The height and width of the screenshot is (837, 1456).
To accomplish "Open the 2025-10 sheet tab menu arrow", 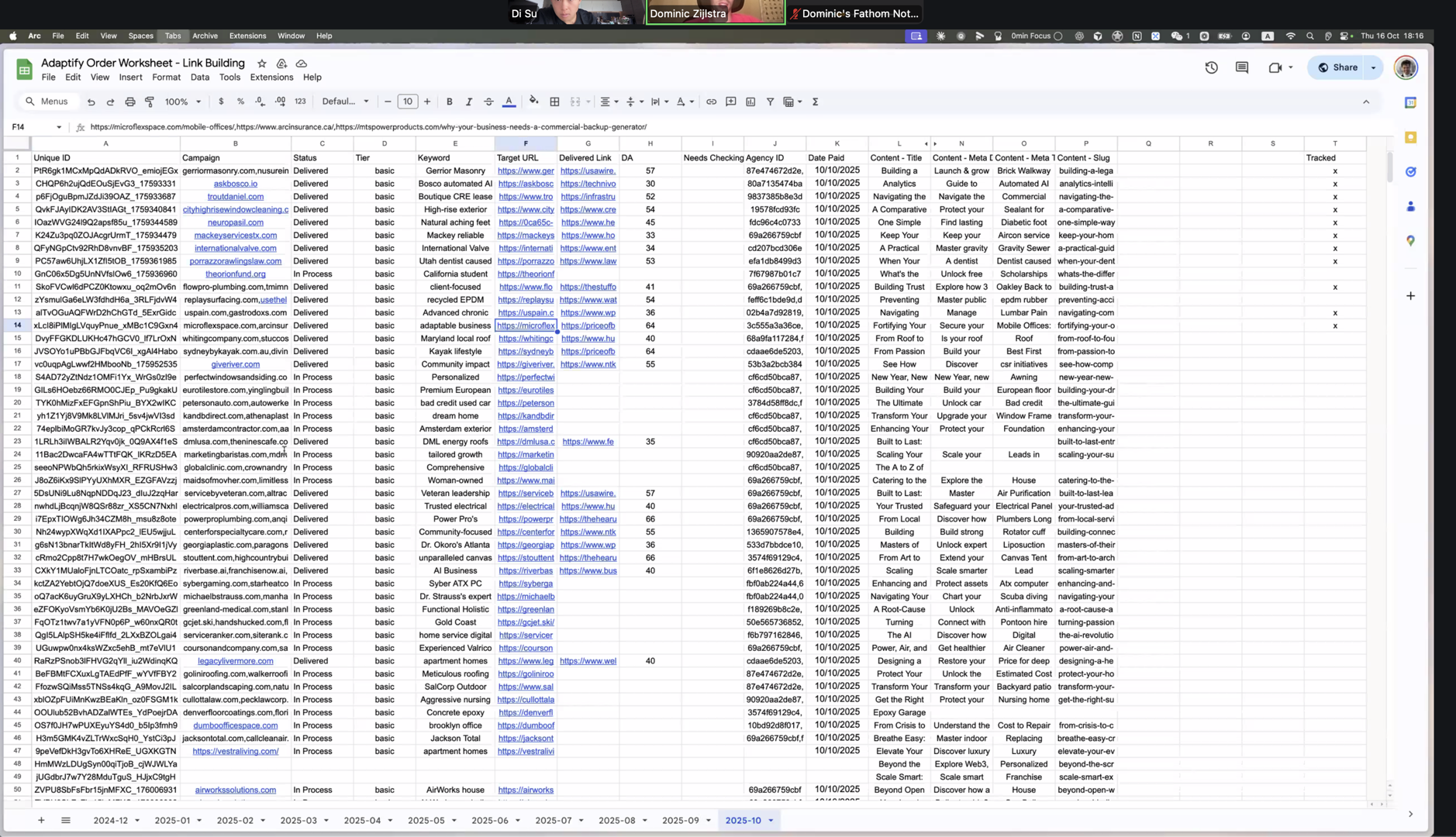I will [771, 820].
